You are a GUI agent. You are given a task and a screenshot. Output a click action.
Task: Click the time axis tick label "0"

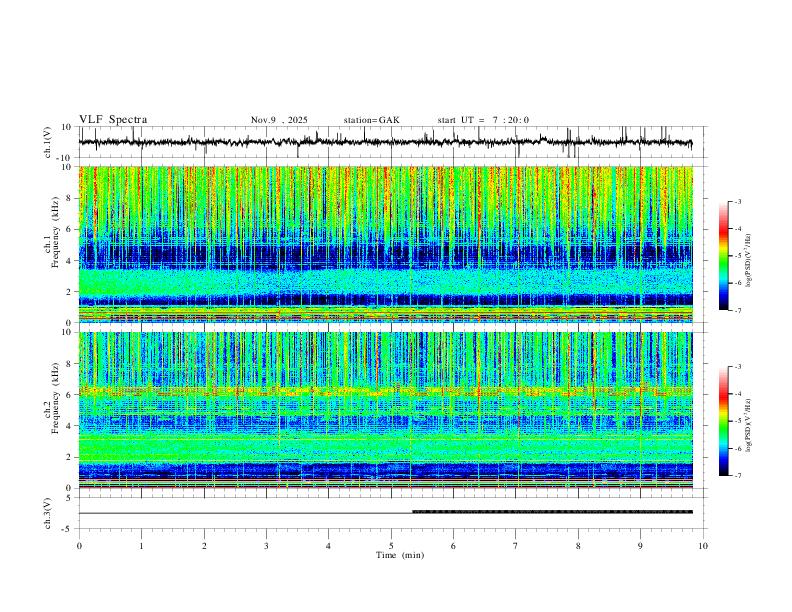[x=79, y=546]
